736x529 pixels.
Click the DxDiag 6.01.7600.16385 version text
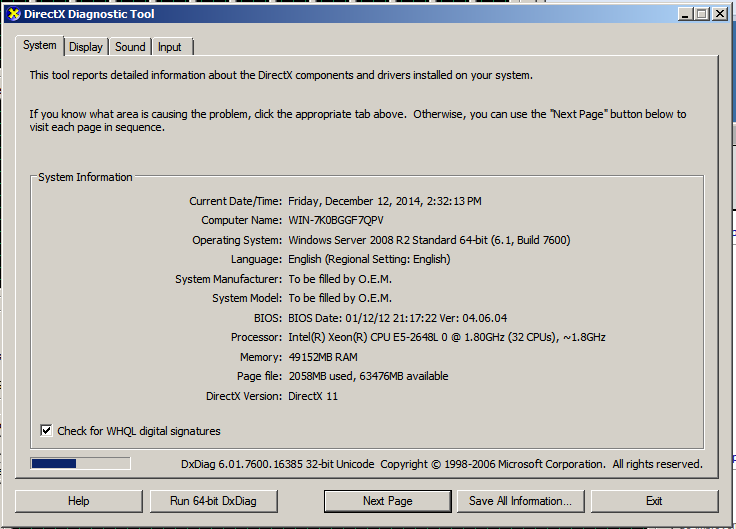(x=277, y=464)
